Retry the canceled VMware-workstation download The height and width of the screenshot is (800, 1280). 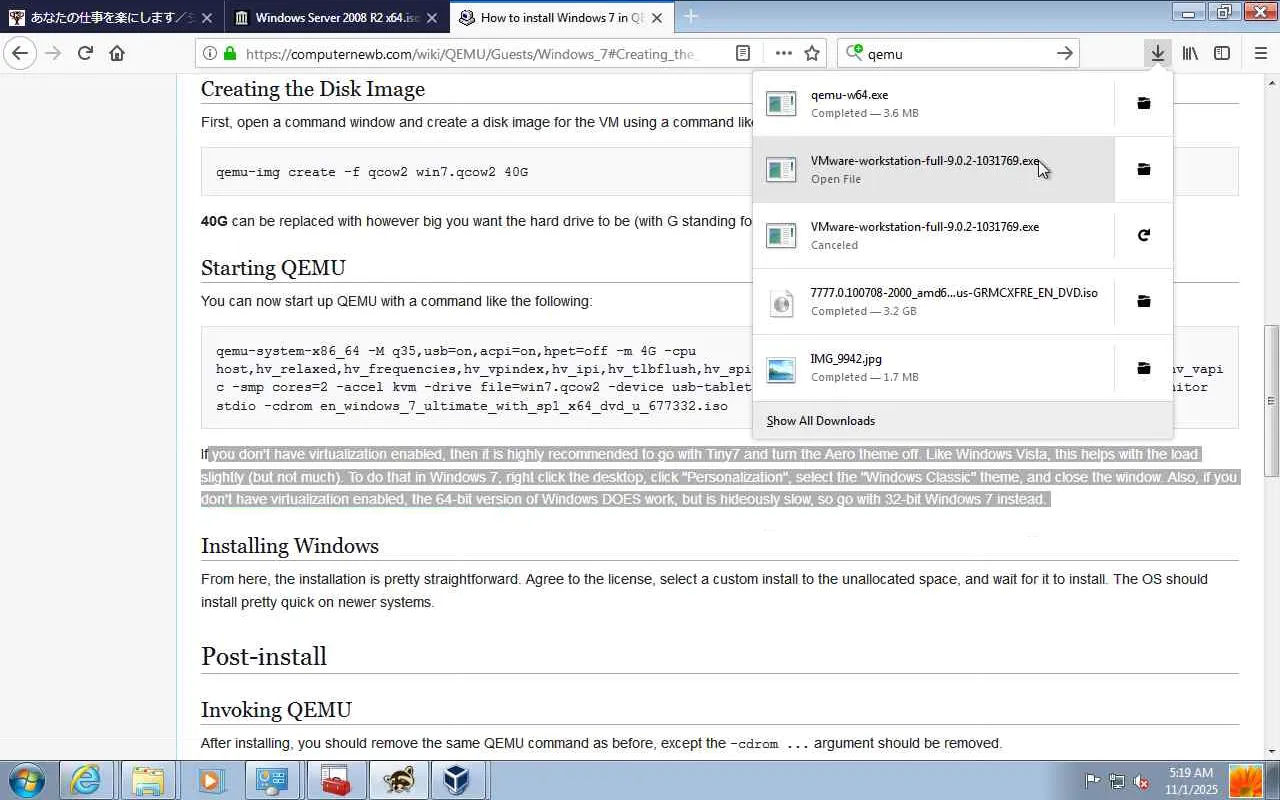coord(1144,235)
